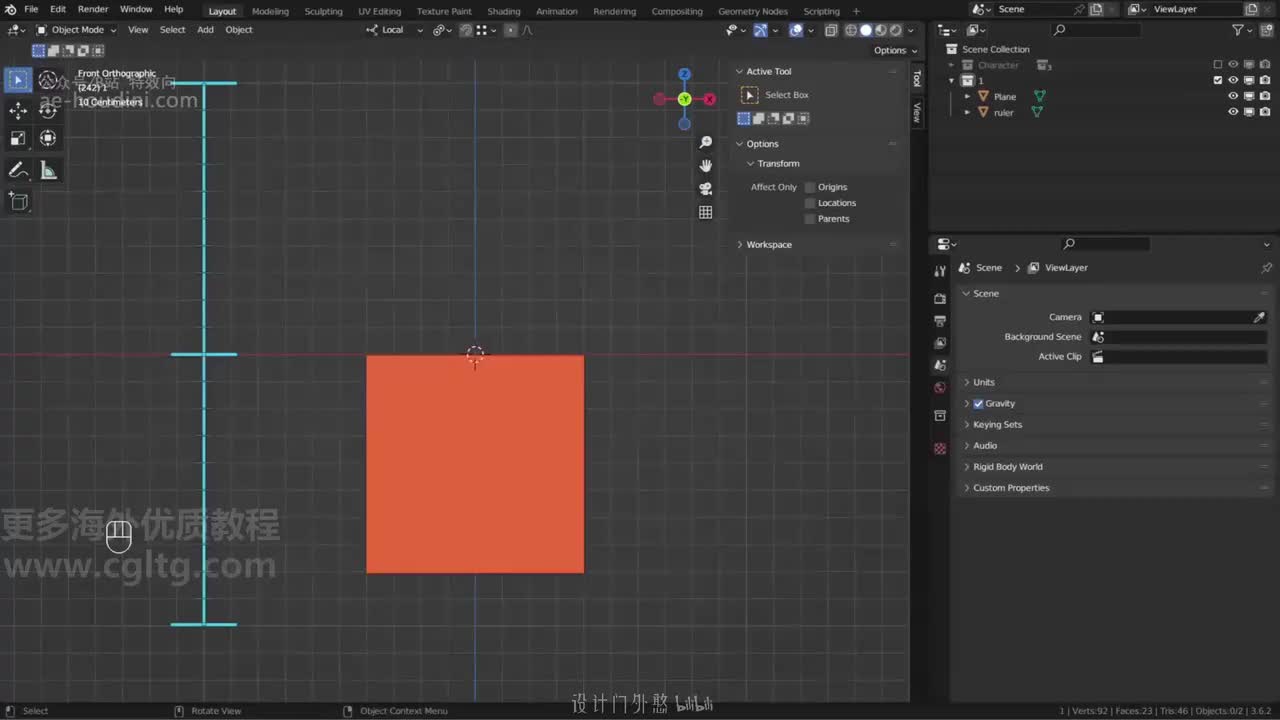Choose the Select Box tool in toolbar
This screenshot has height=720, width=1280.
tap(18, 80)
